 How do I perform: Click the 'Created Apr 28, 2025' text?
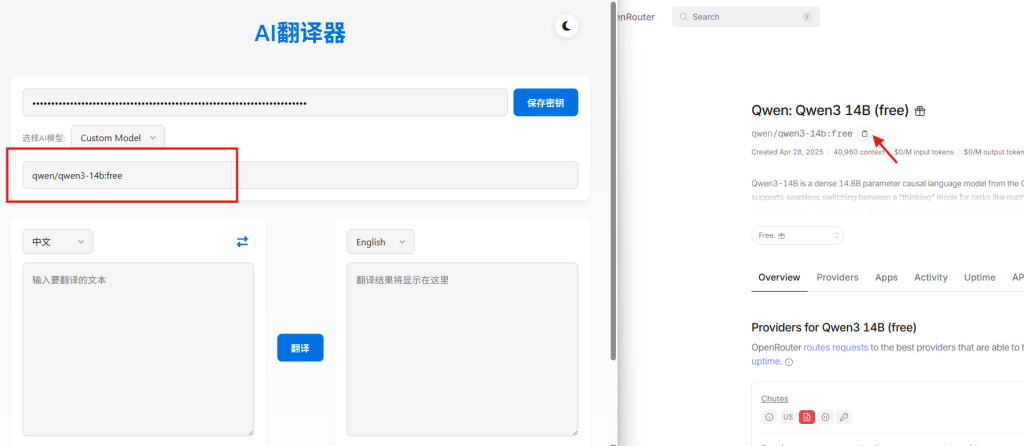tap(788, 152)
